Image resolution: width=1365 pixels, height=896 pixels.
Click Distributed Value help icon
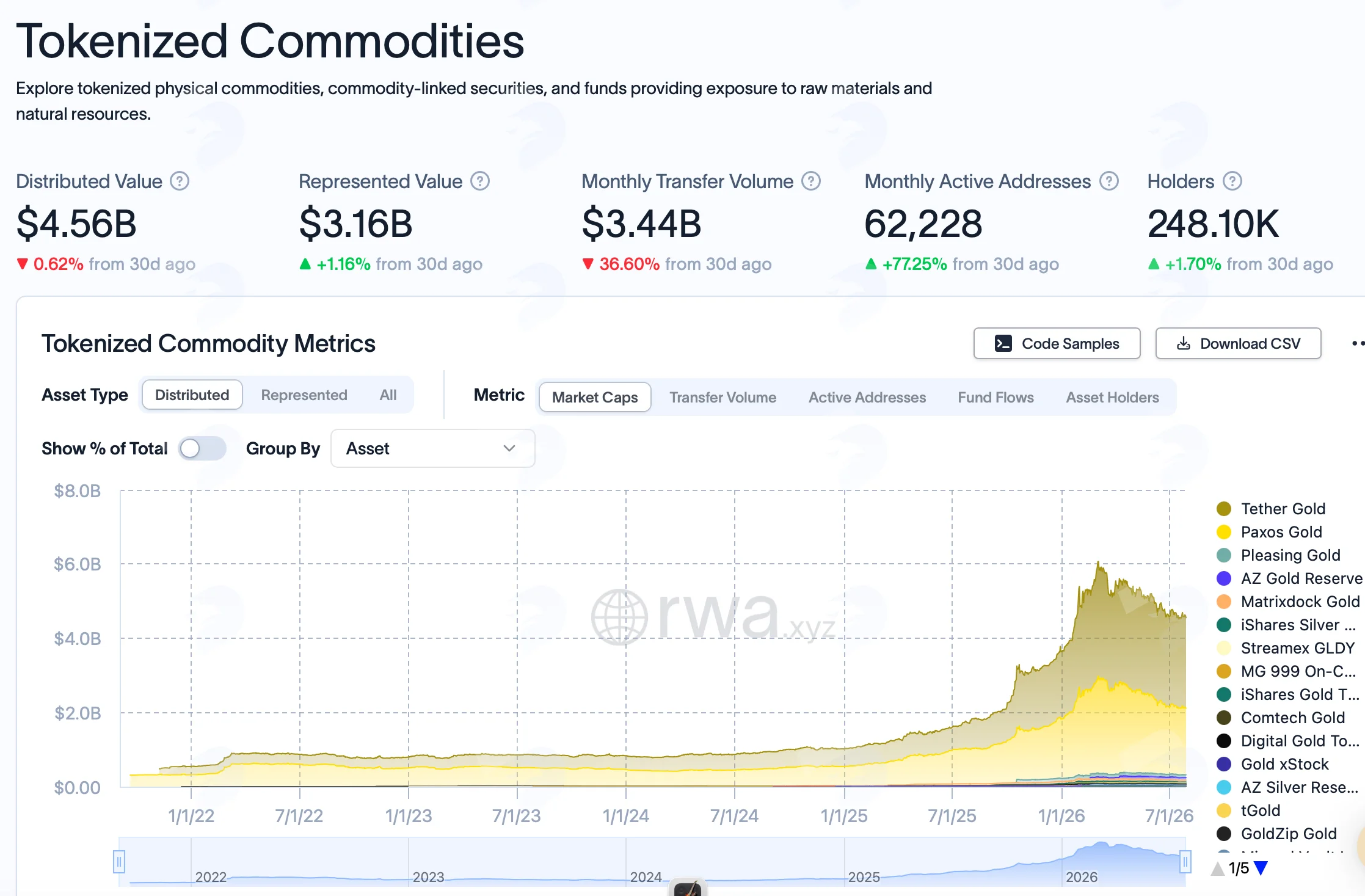click(180, 181)
